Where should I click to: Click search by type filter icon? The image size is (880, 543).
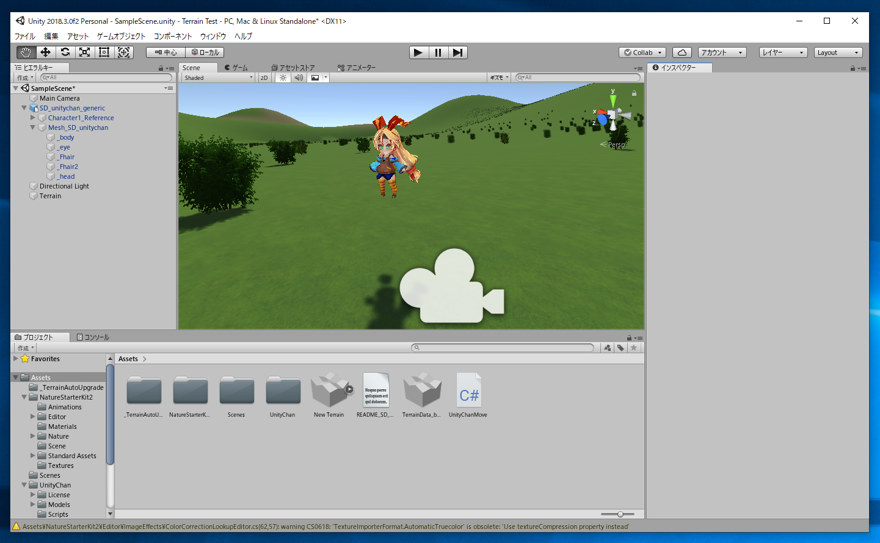607,348
